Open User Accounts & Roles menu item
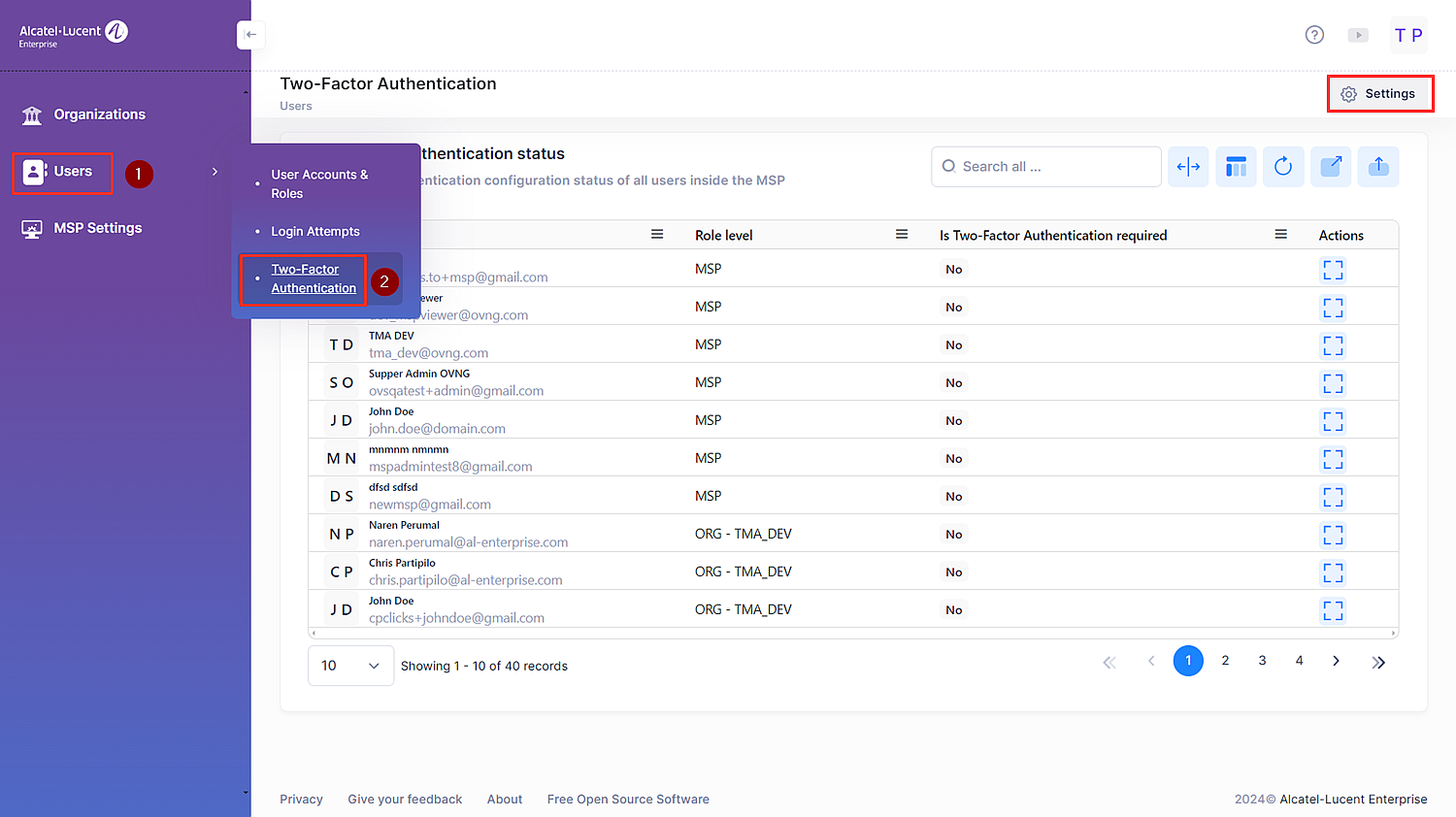This screenshot has height=817, width=1456. coord(319,184)
